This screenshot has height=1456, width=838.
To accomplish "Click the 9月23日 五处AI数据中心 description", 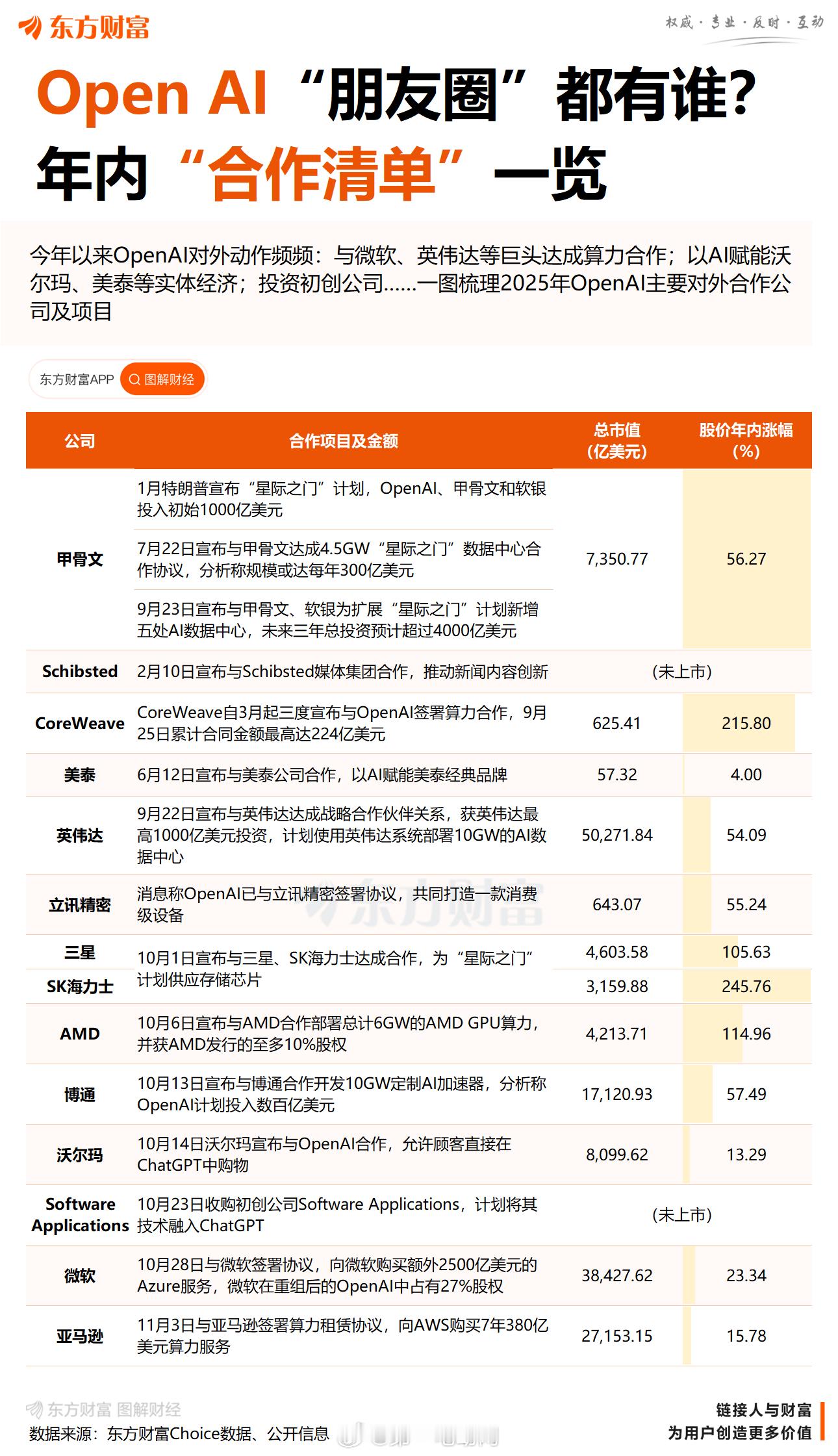I will [x=338, y=620].
